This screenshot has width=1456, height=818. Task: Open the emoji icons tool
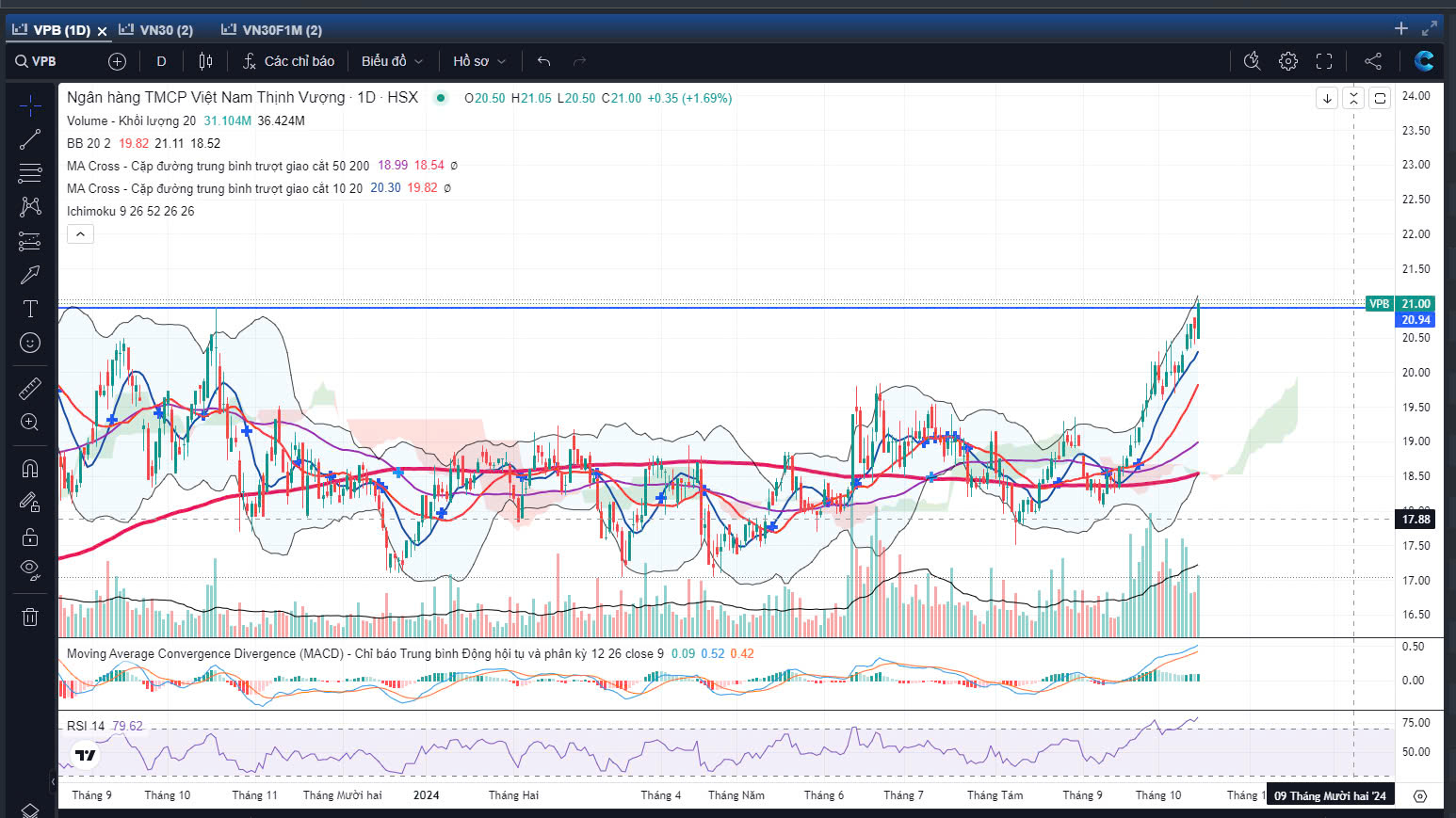click(x=30, y=343)
